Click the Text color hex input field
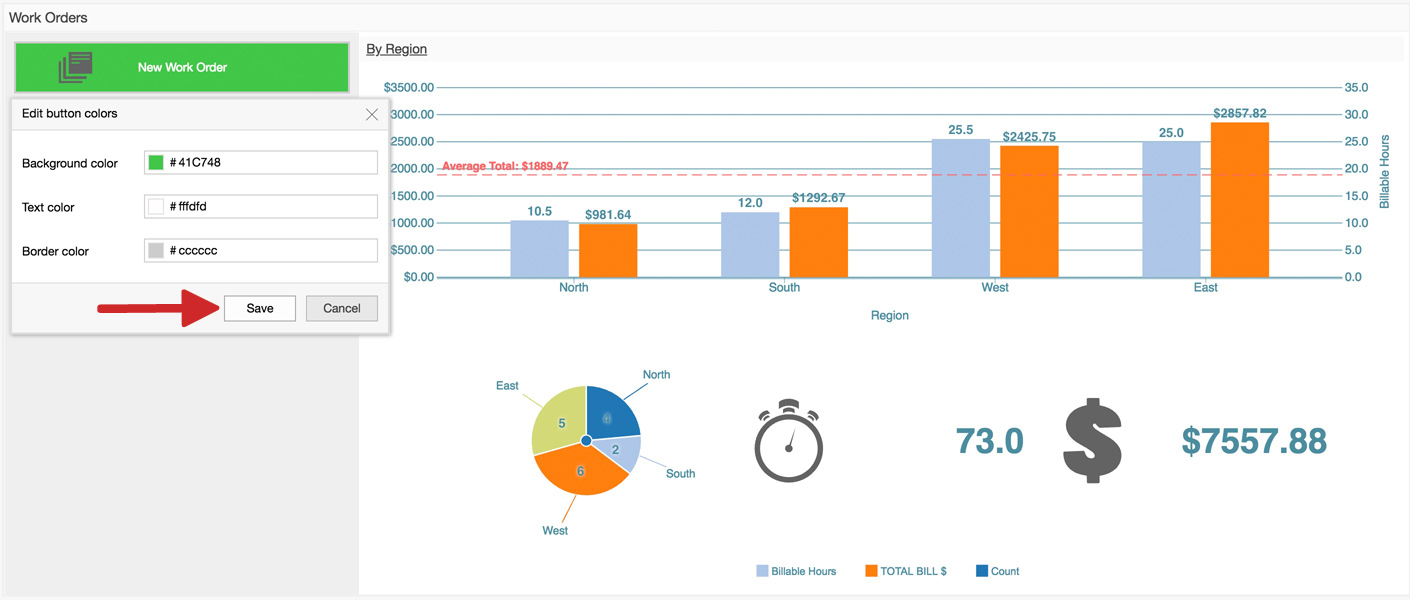This screenshot has width=1410, height=600. click(x=270, y=207)
